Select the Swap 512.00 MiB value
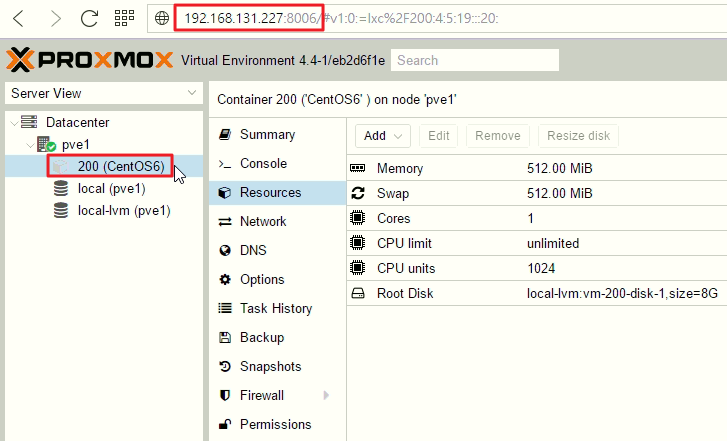 [x=560, y=193]
